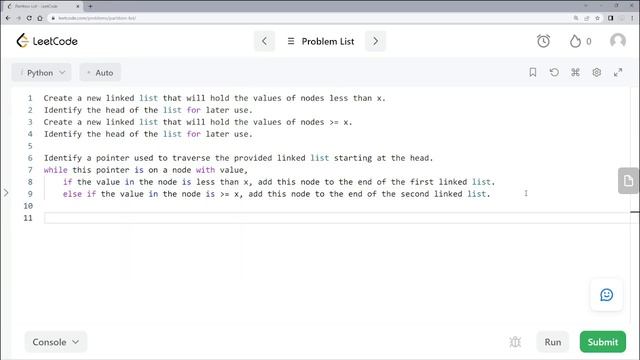Open the timer alarm clock icon
640x360 pixels.
[x=543, y=41]
